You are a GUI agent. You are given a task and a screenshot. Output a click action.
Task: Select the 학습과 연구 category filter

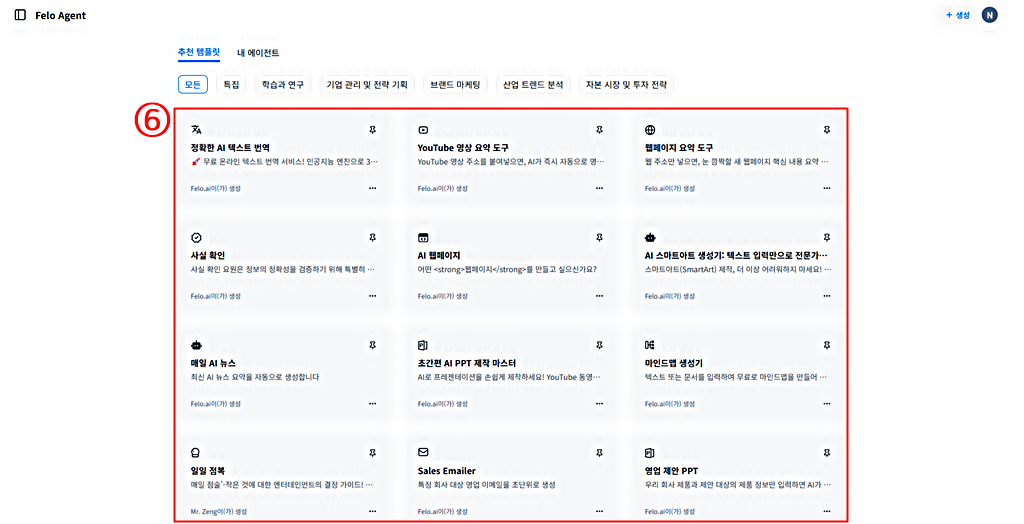click(283, 84)
